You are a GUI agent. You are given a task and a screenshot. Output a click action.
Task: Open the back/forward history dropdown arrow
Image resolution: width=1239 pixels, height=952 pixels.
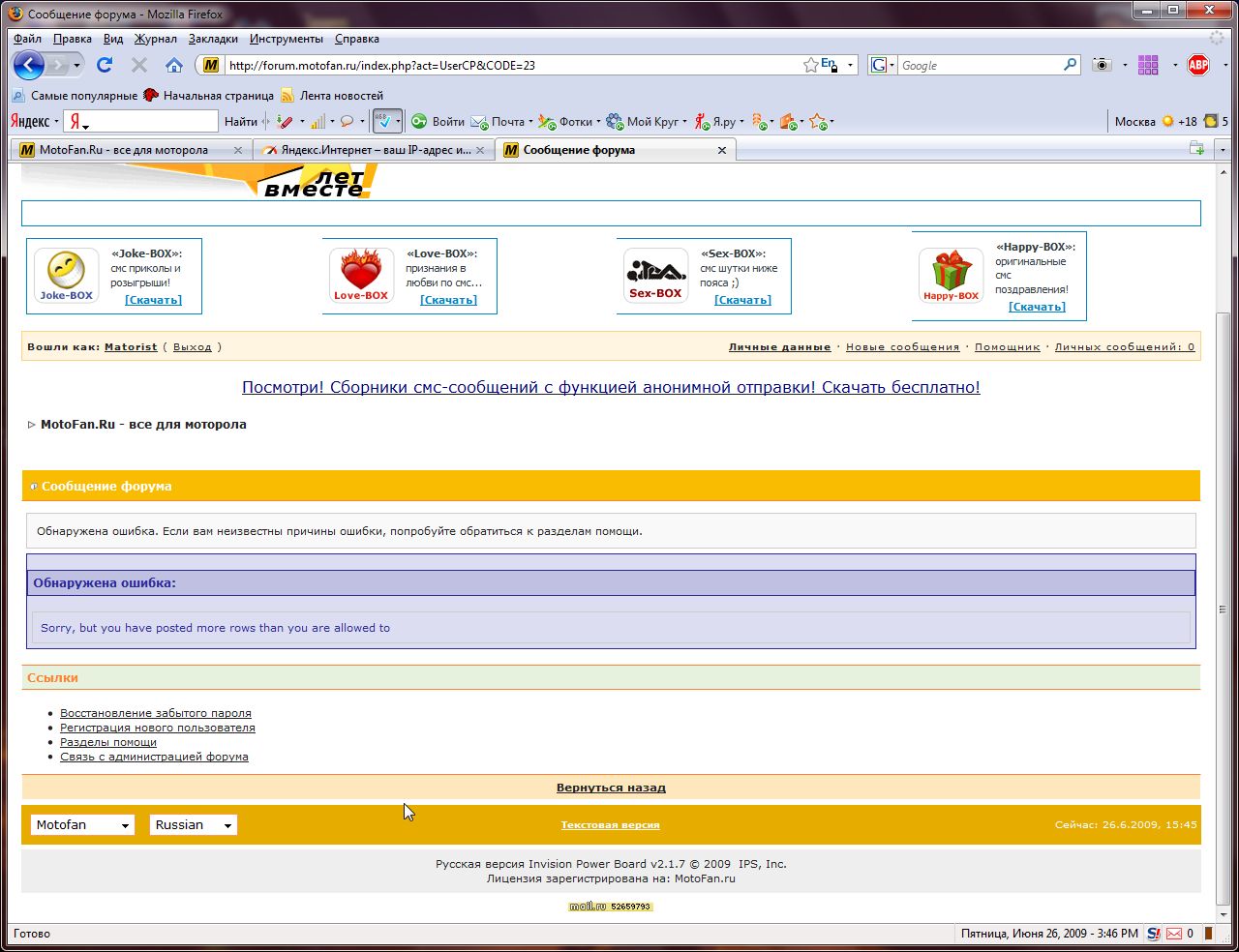coord(77,65)
